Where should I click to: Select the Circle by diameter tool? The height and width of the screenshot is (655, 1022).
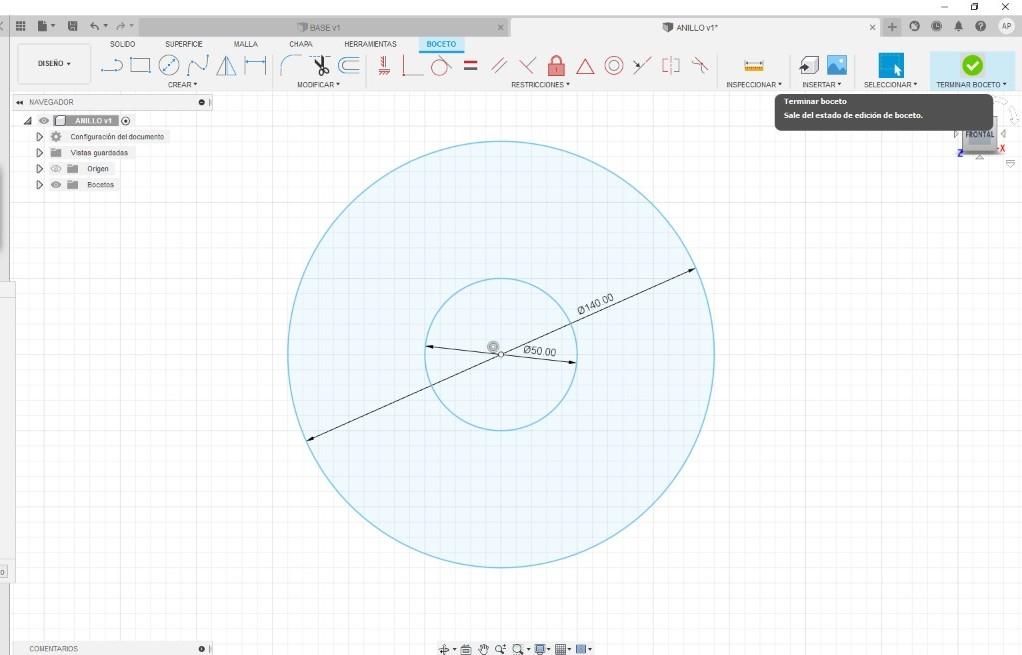[x=169, y=65]
